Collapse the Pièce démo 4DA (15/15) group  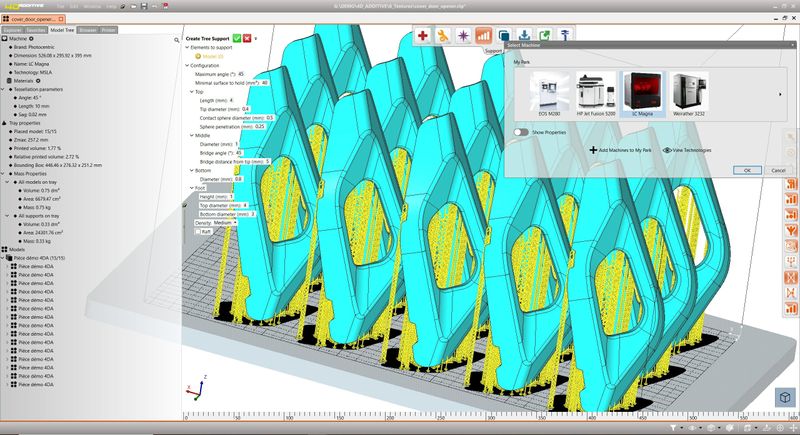tap(4, 259)
